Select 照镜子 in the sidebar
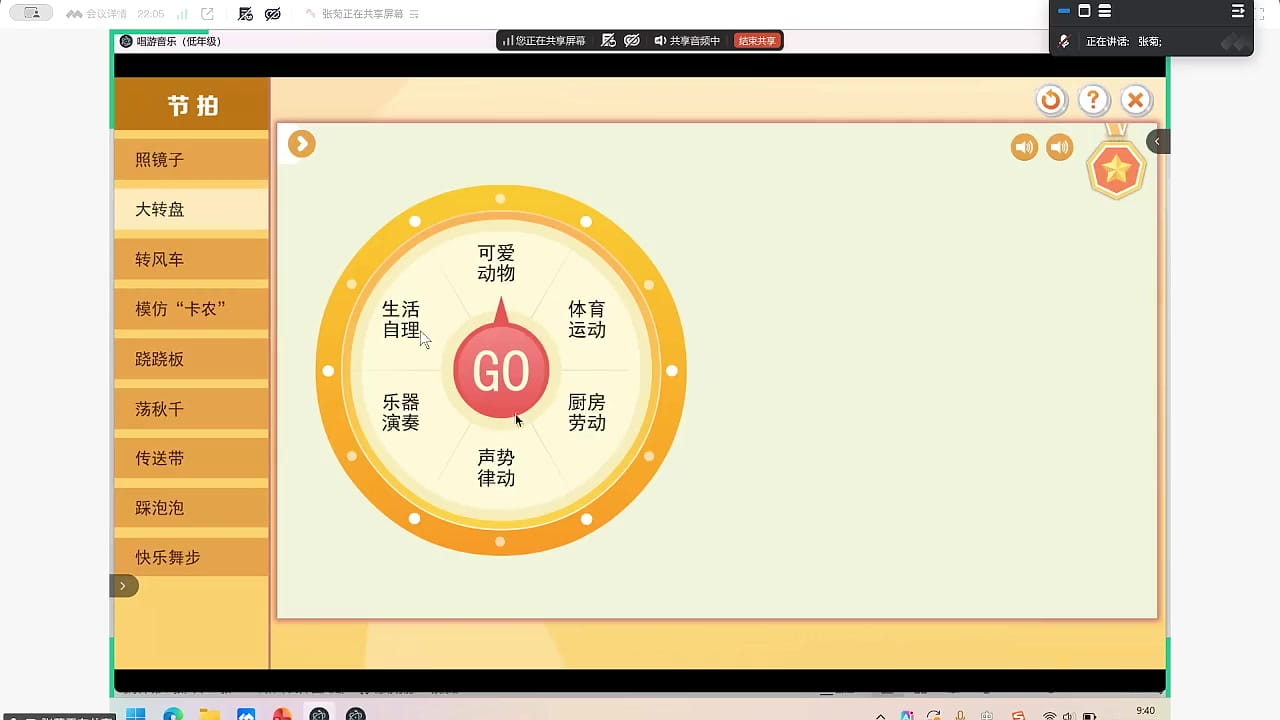 point(191,160)
